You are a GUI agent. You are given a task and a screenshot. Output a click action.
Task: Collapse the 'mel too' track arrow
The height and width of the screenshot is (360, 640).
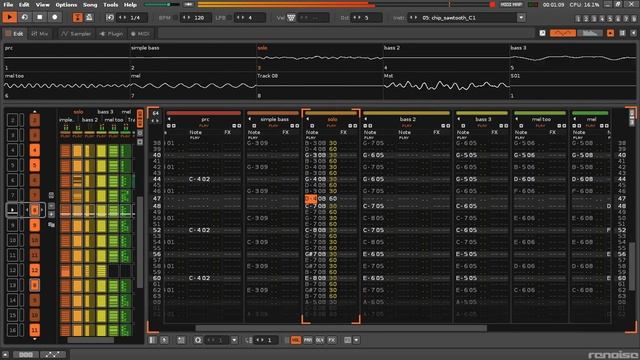point(517,119)
